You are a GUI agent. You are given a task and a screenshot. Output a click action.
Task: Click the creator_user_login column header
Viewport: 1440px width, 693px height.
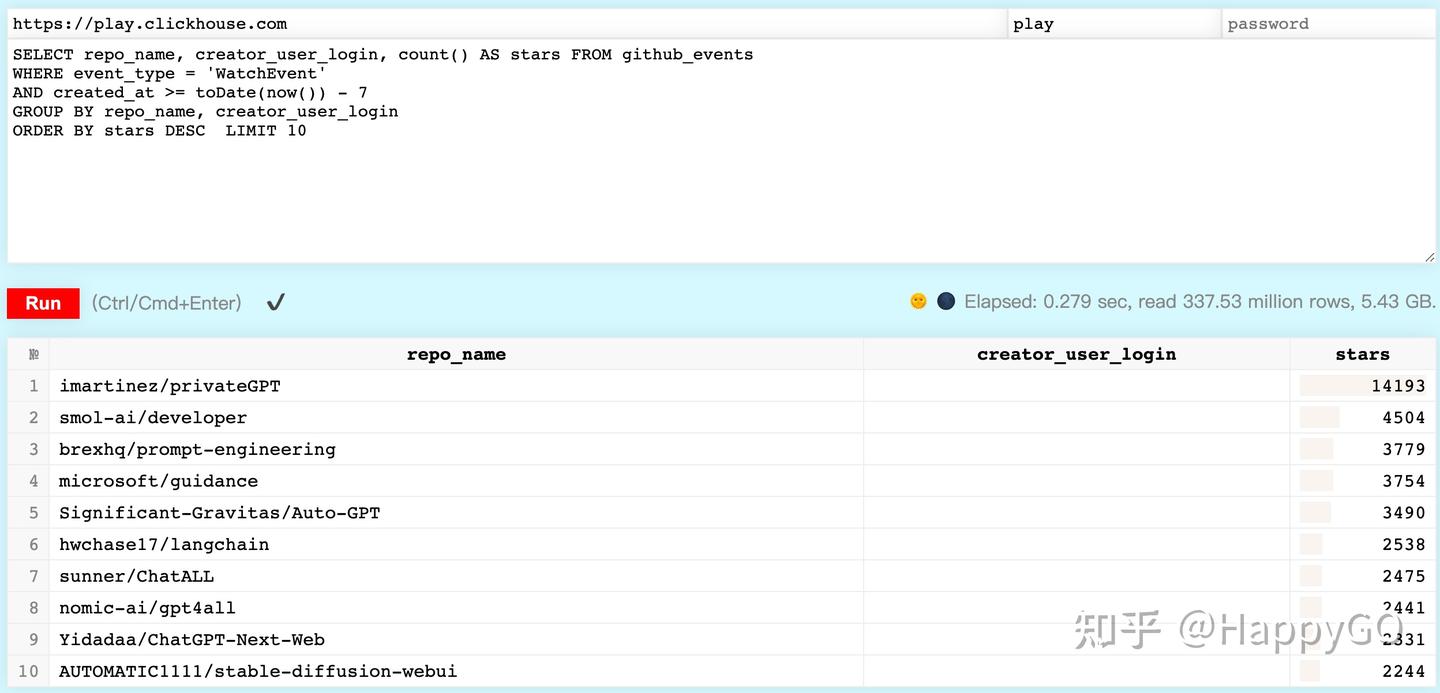[x=1076, y=354]
